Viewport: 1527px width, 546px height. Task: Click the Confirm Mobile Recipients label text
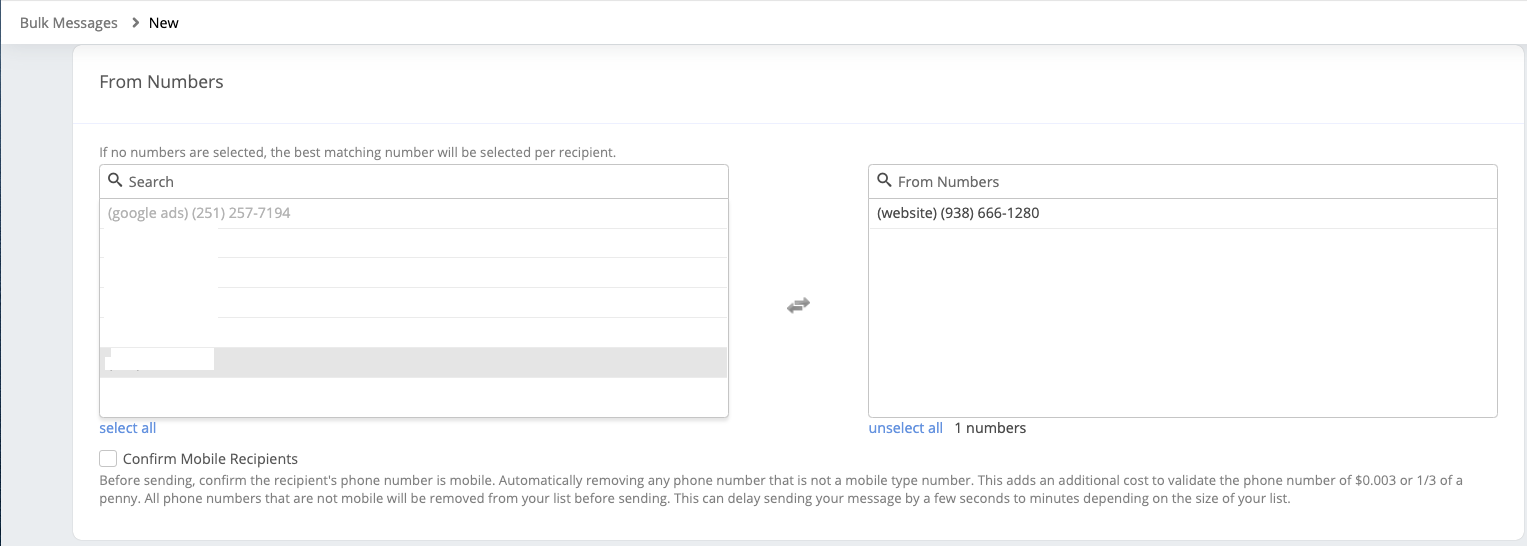tap(210, 459)
